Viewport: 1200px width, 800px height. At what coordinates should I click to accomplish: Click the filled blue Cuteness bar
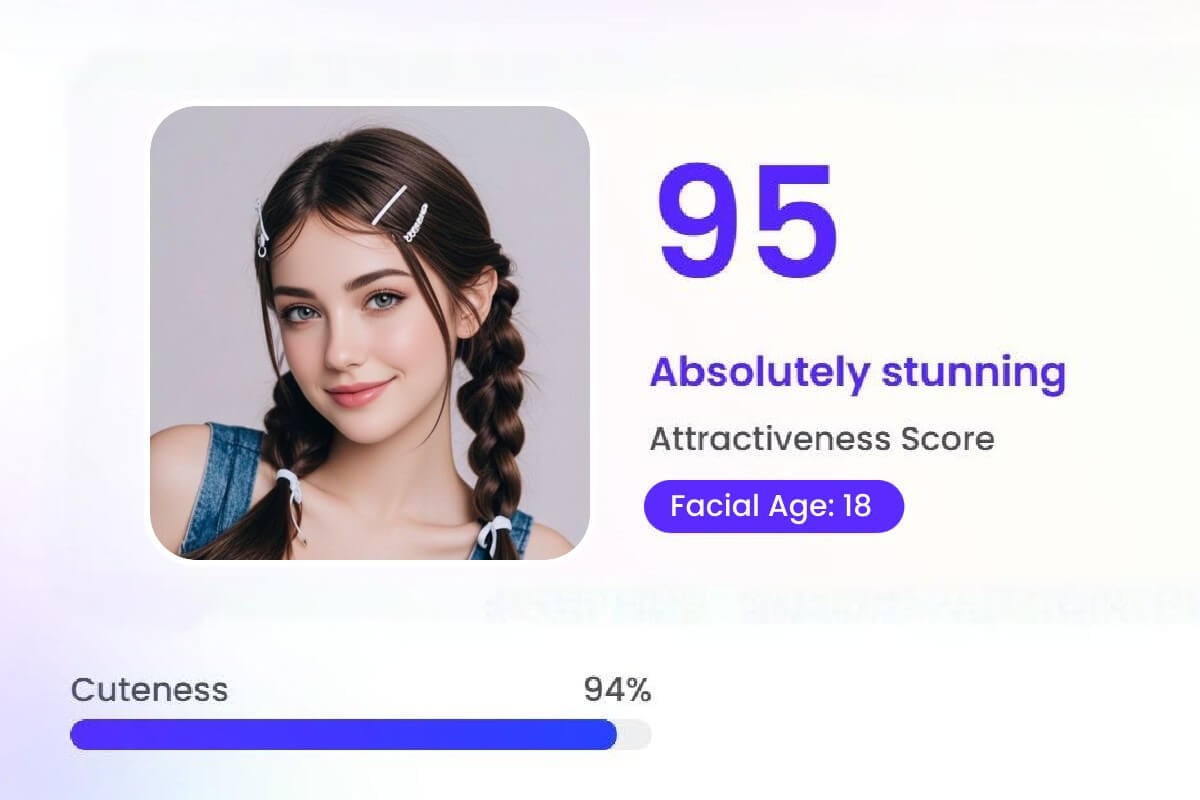point(343,734)
